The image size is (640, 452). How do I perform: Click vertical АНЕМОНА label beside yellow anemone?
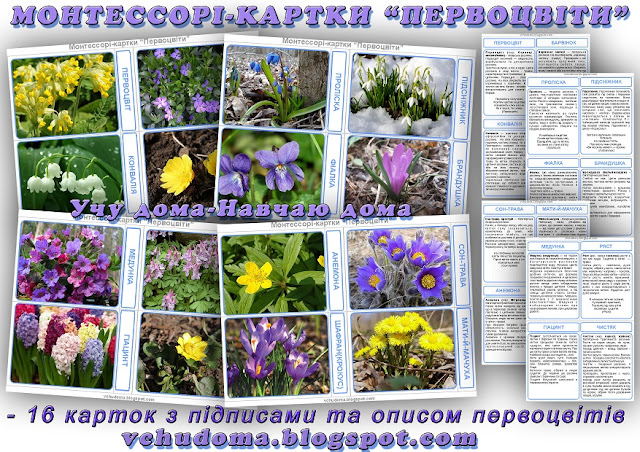click(334, 271)
